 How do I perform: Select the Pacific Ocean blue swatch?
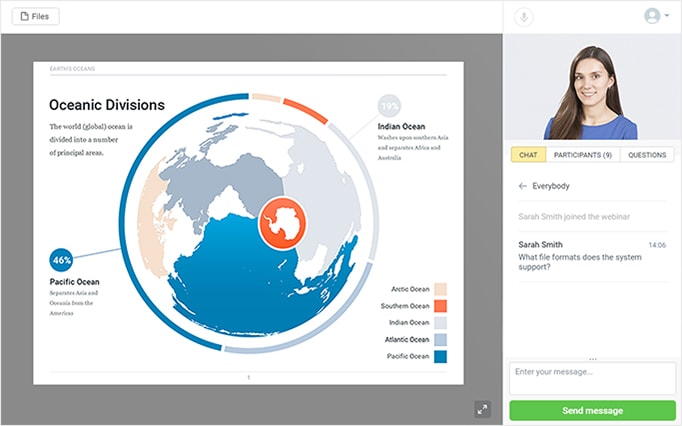pyautogui.click(x=440, y=357)
